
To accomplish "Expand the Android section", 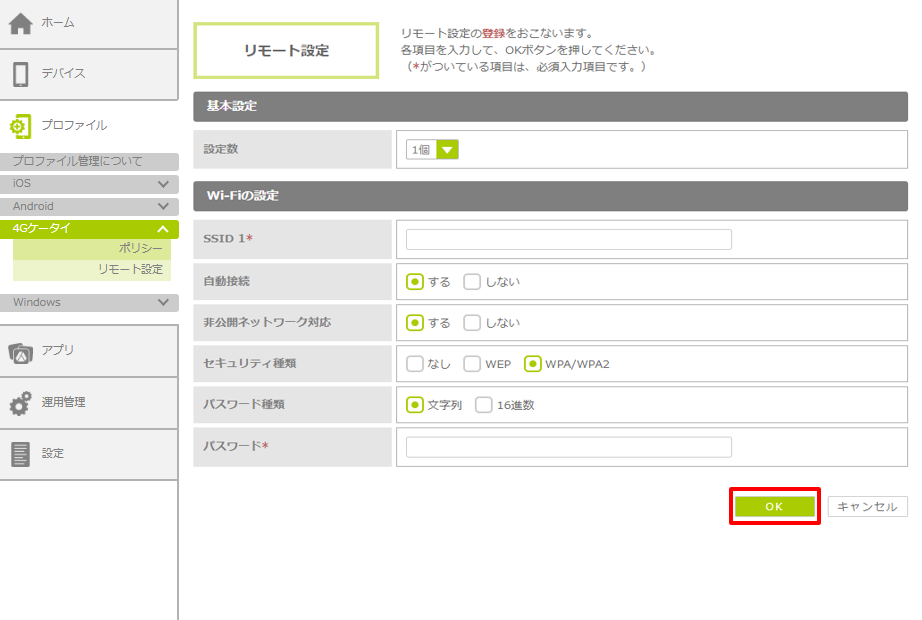I will point(164,206).
